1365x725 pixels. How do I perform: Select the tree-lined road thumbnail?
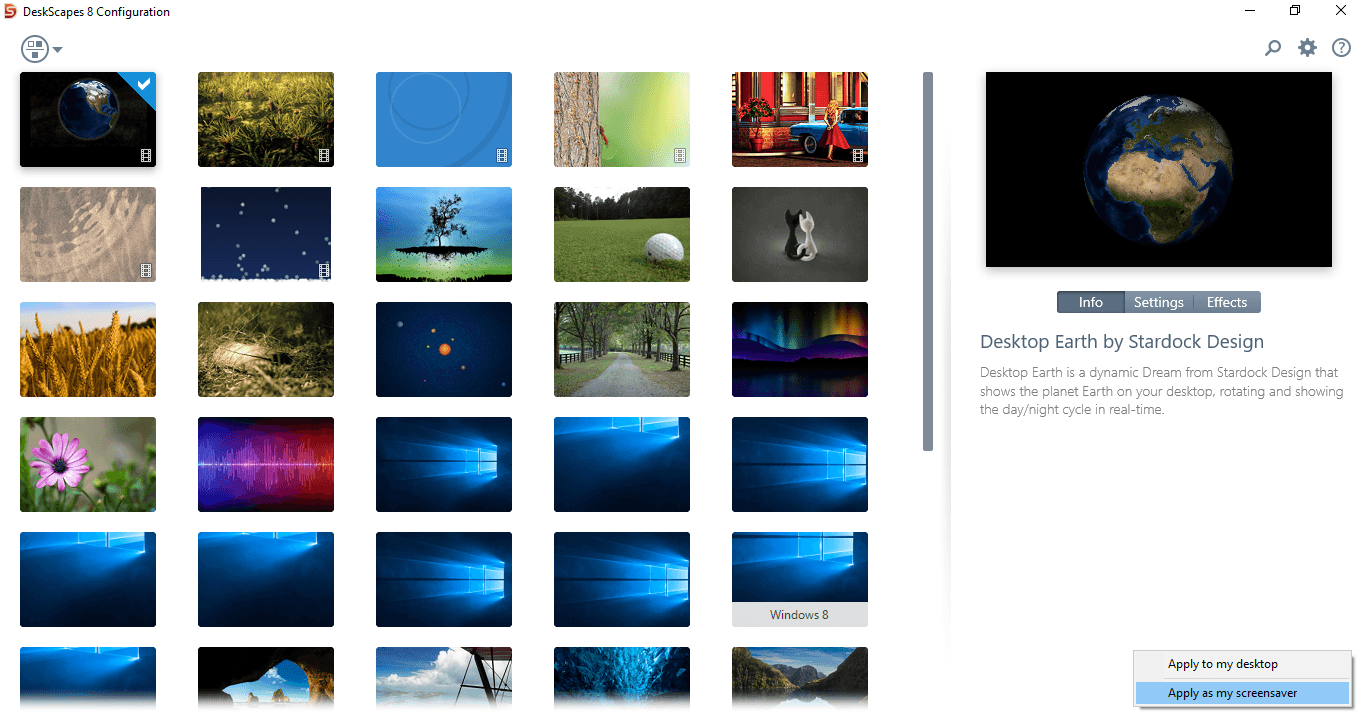(x=622, y=349)
